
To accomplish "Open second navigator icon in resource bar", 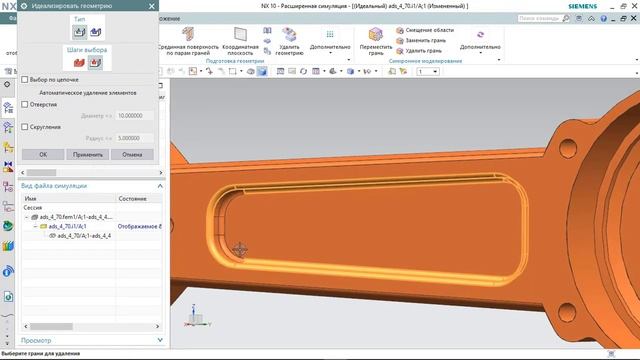I will click(8, 128).
